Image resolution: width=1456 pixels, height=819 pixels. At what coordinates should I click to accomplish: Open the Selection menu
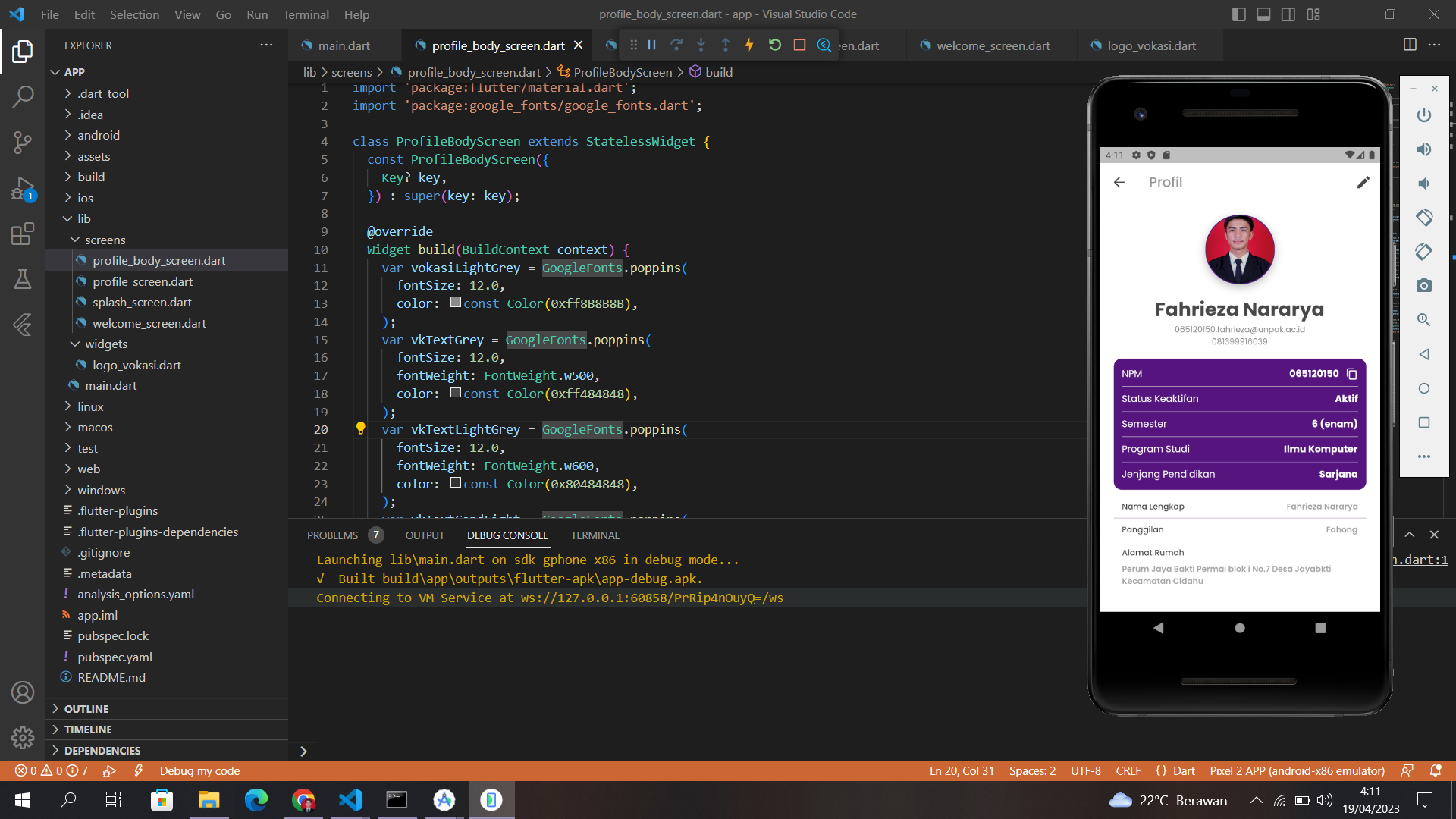pos(134,14)
